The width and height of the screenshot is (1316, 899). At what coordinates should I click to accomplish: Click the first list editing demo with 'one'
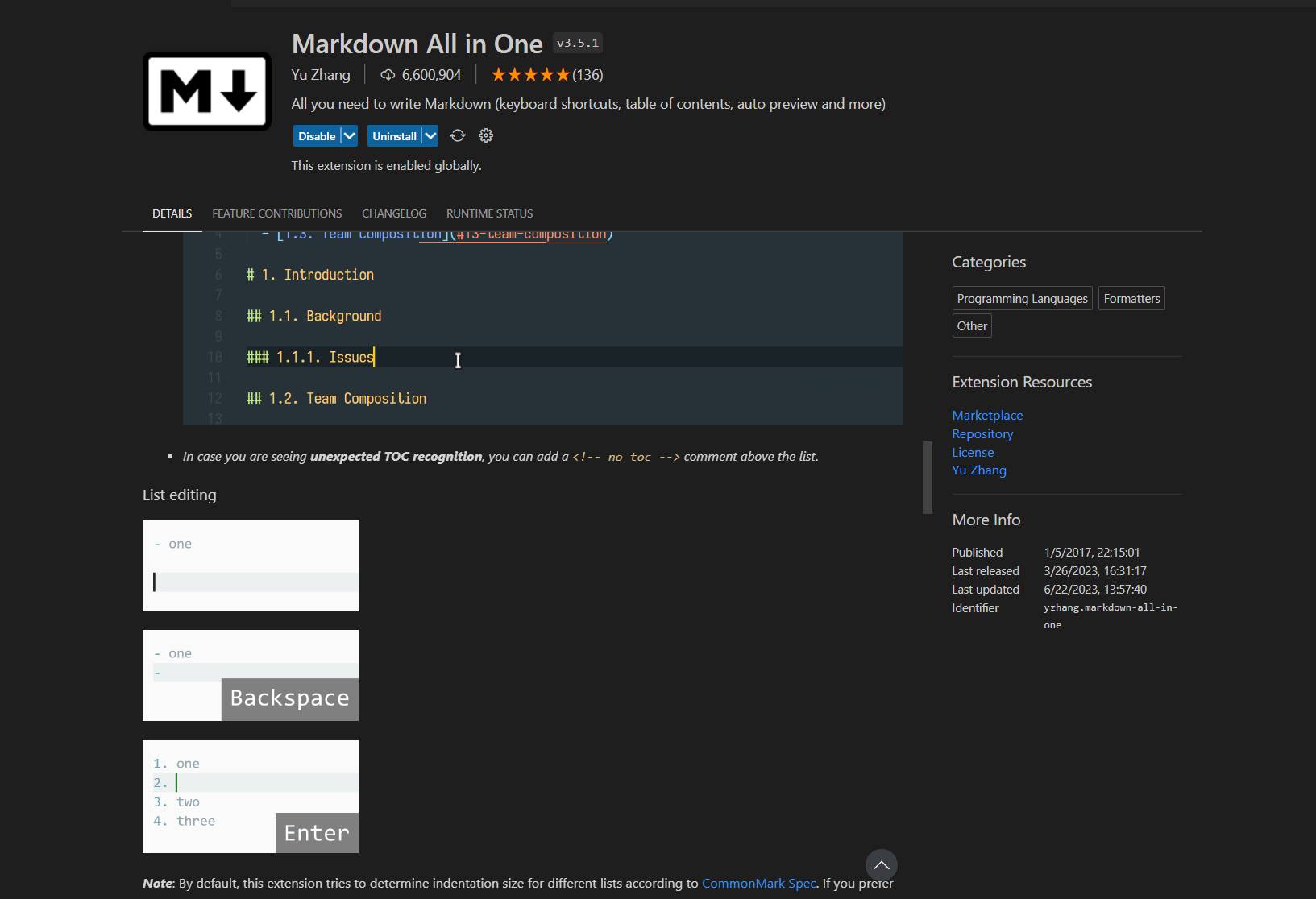(x=251, y=566)
